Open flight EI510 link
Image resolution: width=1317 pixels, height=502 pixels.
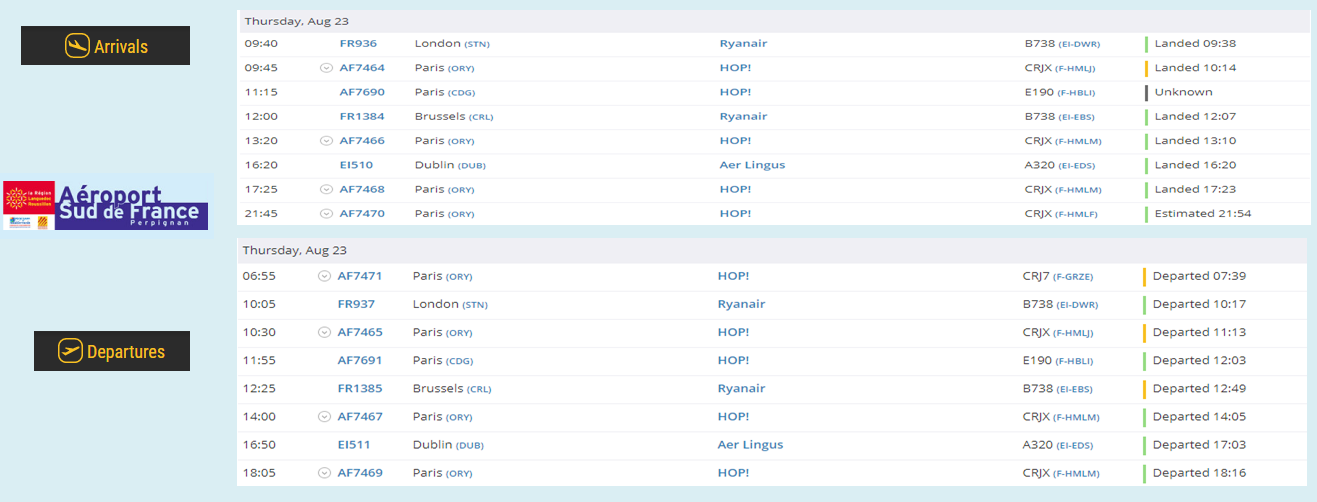click(356, 165)
